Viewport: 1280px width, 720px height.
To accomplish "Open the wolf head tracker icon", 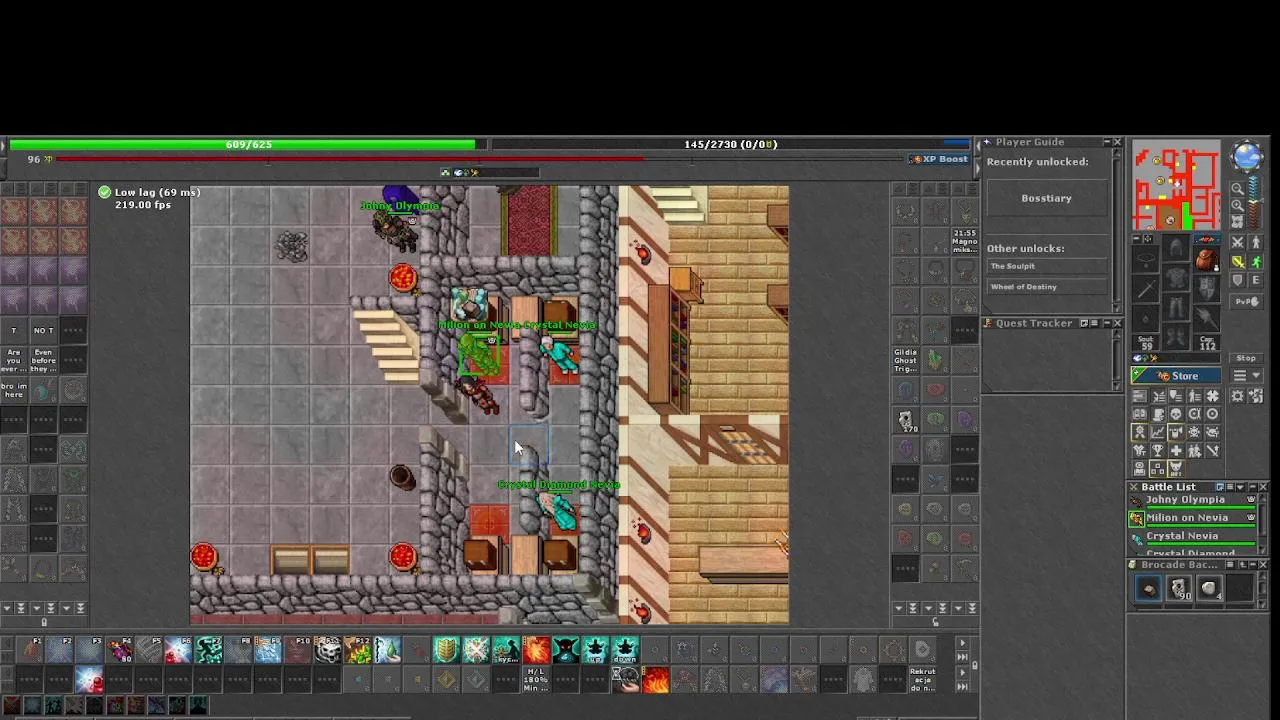I will pyautogui.click(x=1176, y=467).
